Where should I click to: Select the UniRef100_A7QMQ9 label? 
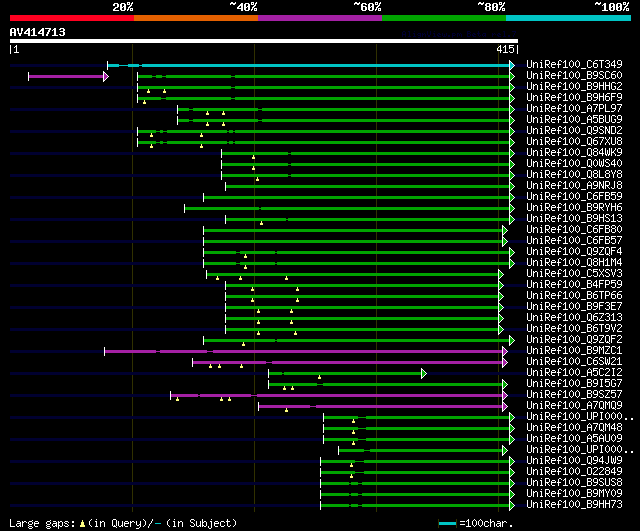click(574, 406)
